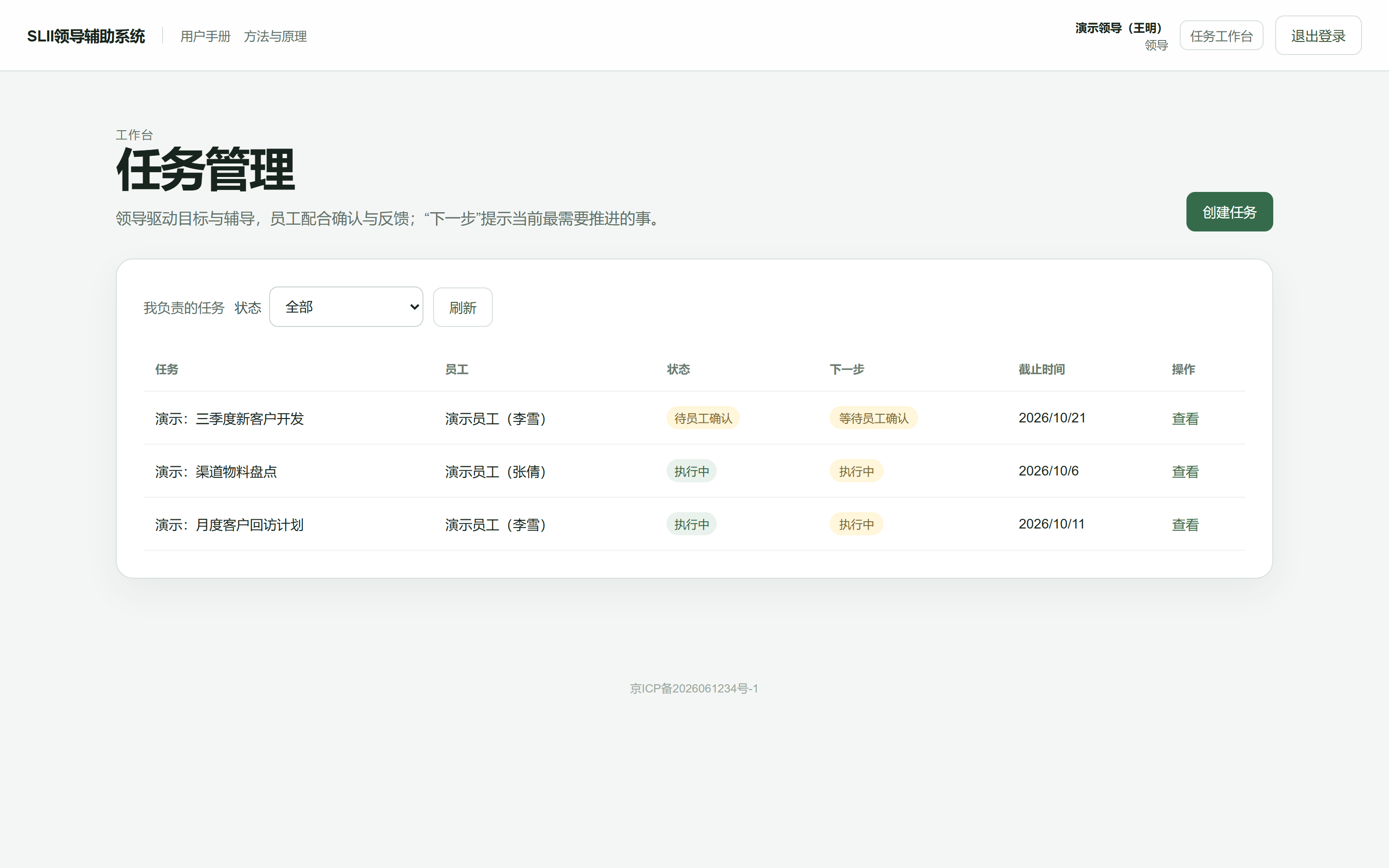This screenshot has width=1389, height=868.
Task: Select task name 演示：三季度新客户开发
Action: (230, 419)
